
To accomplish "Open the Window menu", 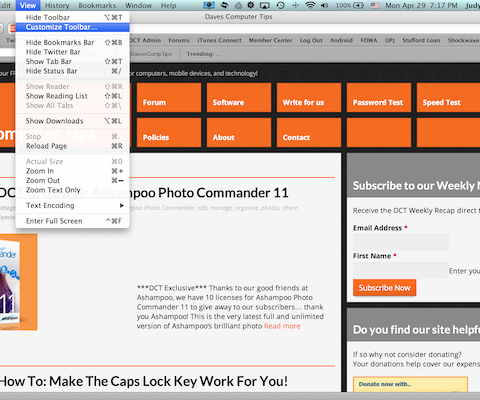I will point(138,6).
